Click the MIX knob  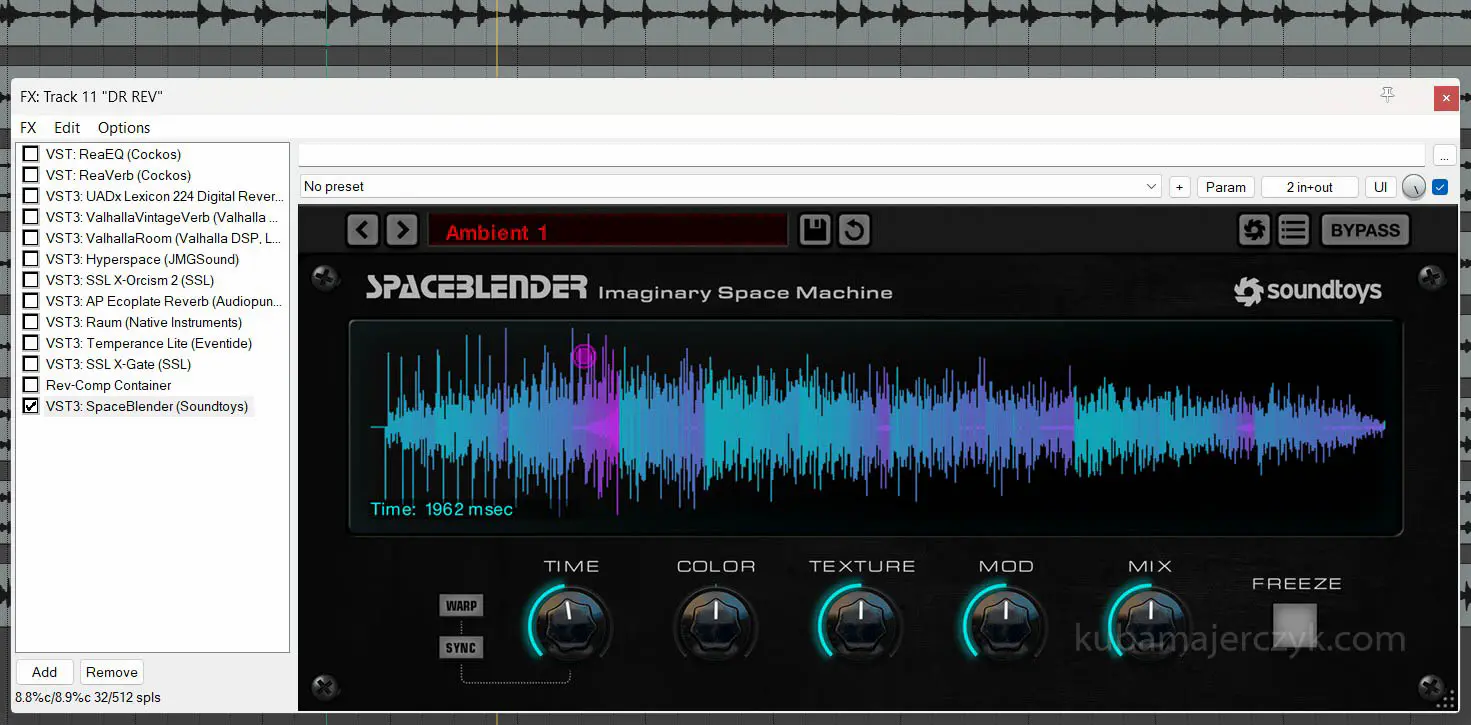click(1149, 621)
